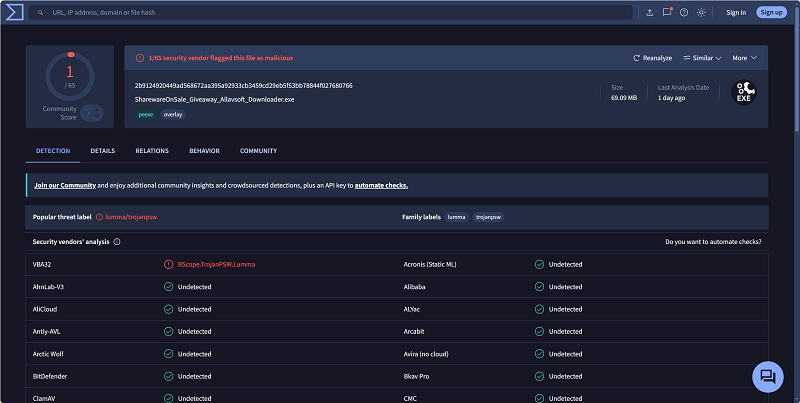Screen dimensions: 800x403
Task: Click the ShareWareOnSale_Giveaway_Allavsoft_Downloader.exe filename
Action: (214, 99)
